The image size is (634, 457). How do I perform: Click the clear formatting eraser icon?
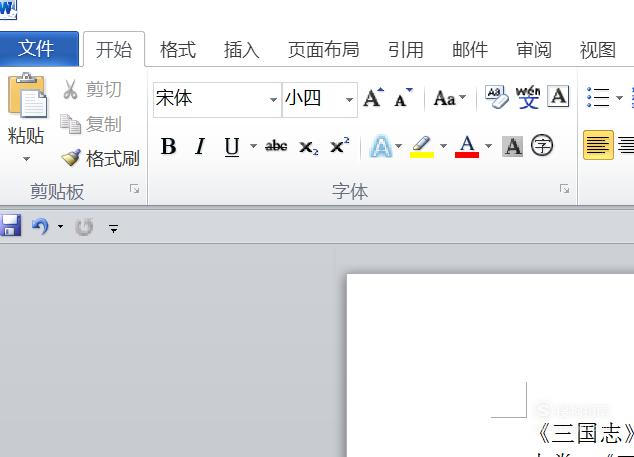pyautogui.click(x=497, y=97)
